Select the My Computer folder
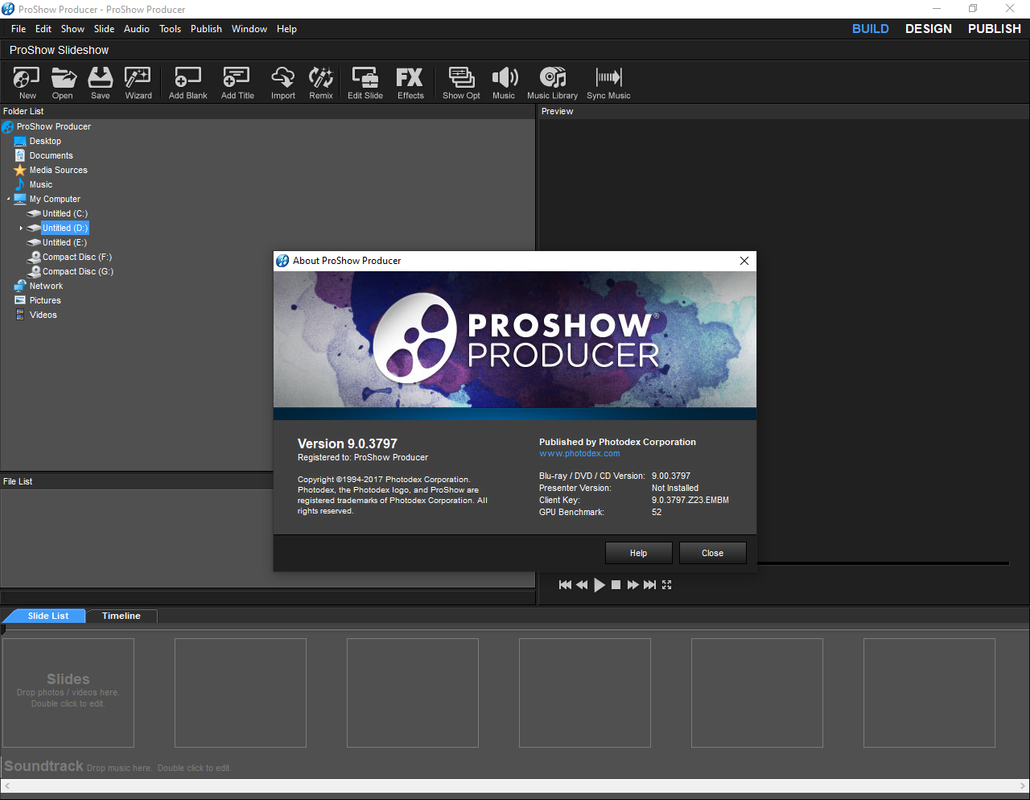 click(55, 199)
